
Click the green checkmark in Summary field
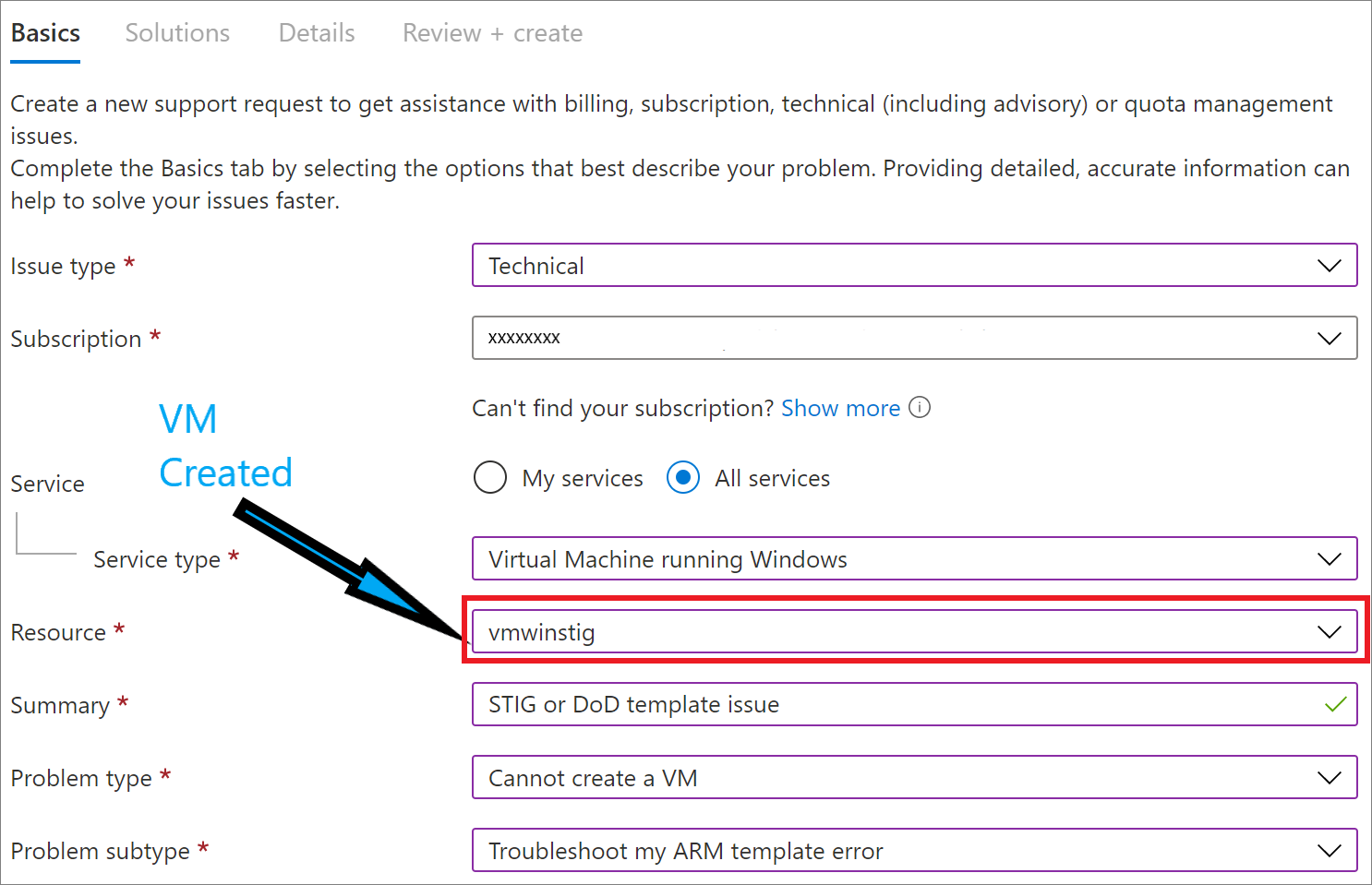pos(1335,705)
